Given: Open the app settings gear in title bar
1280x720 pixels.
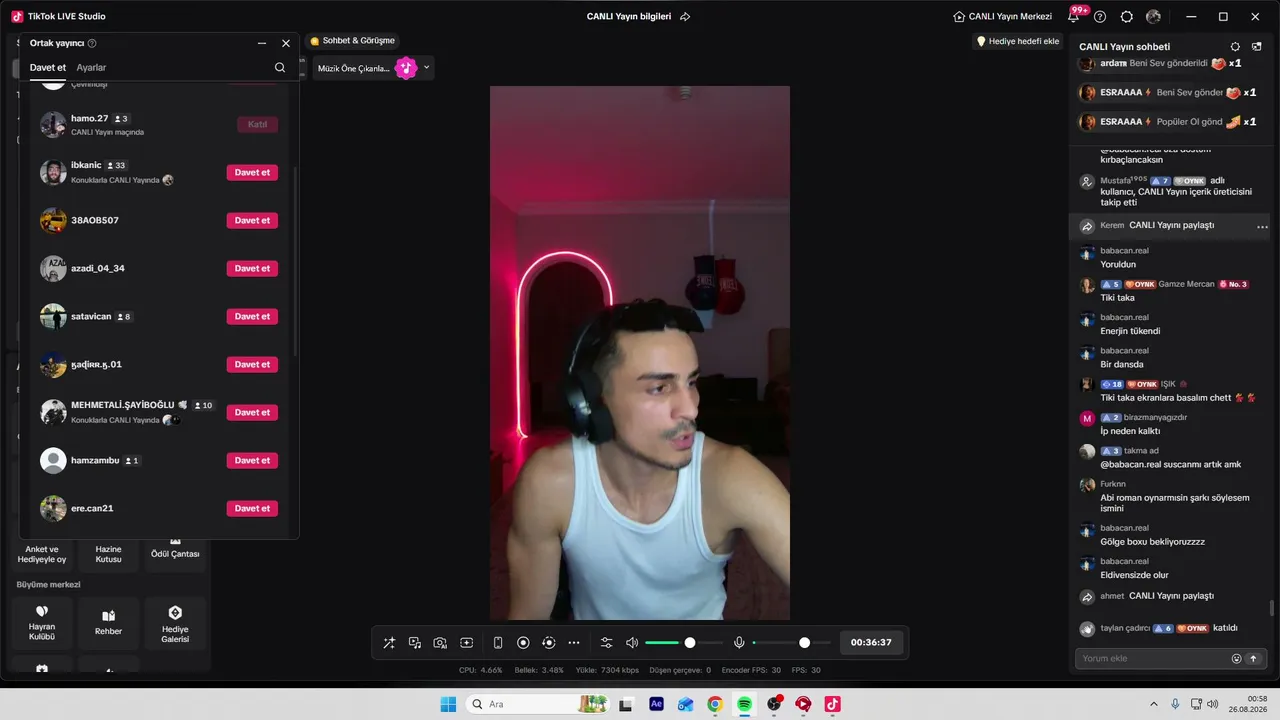Looking at the screenshot, I should [1127, 17].
